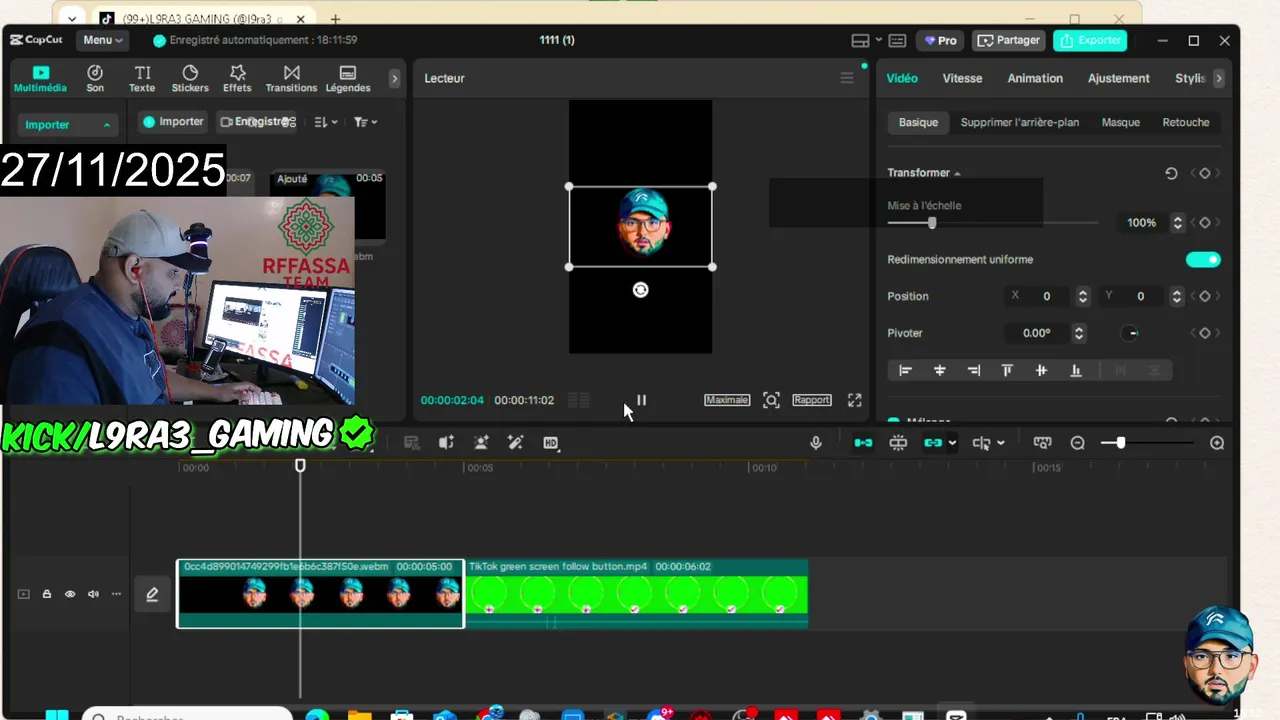Select the Basique sub-tab

[x=918, y=122]
